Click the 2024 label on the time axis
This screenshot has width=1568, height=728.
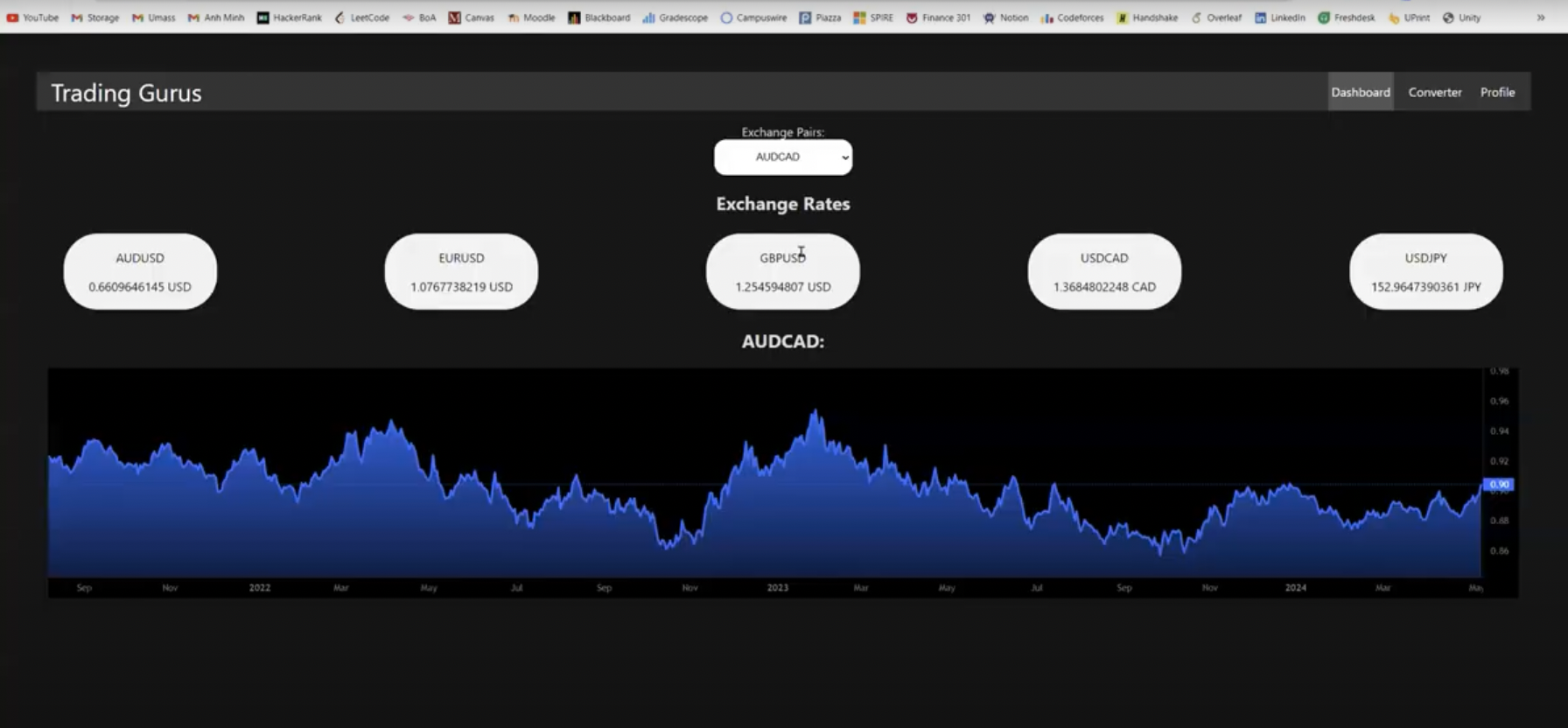[x=1296, y=588]
